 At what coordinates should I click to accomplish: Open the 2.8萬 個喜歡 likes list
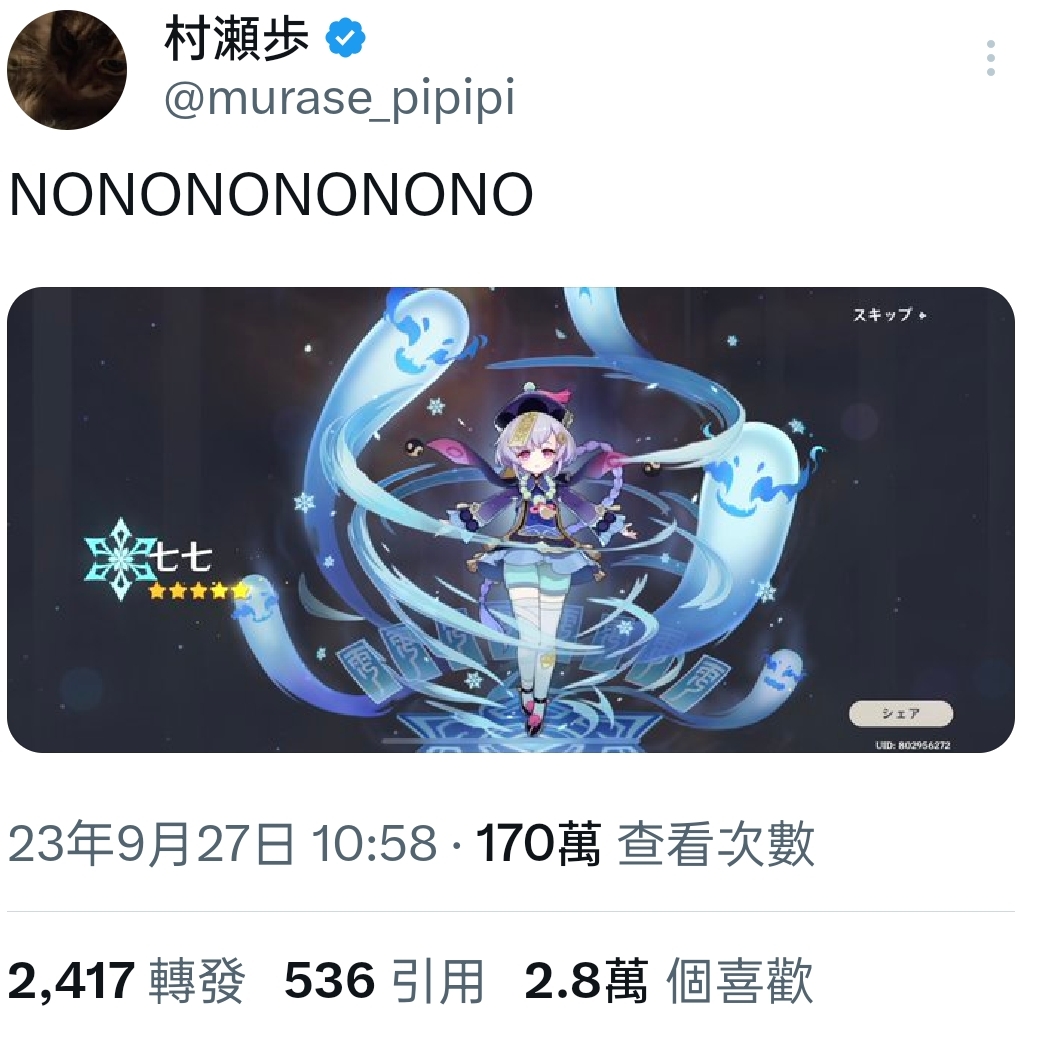(668, 981)
